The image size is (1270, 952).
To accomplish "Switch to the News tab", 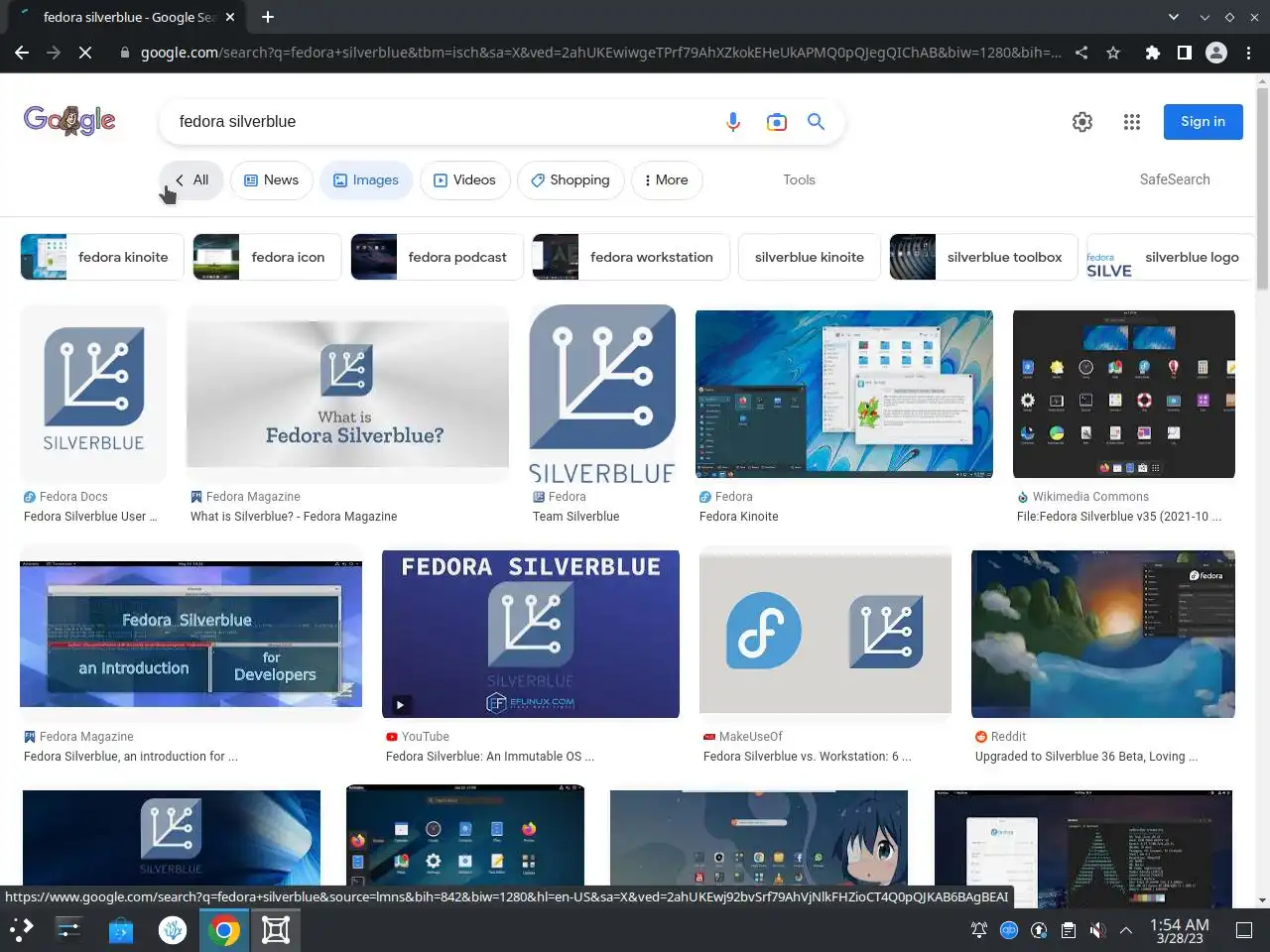I will pos(272,179).
